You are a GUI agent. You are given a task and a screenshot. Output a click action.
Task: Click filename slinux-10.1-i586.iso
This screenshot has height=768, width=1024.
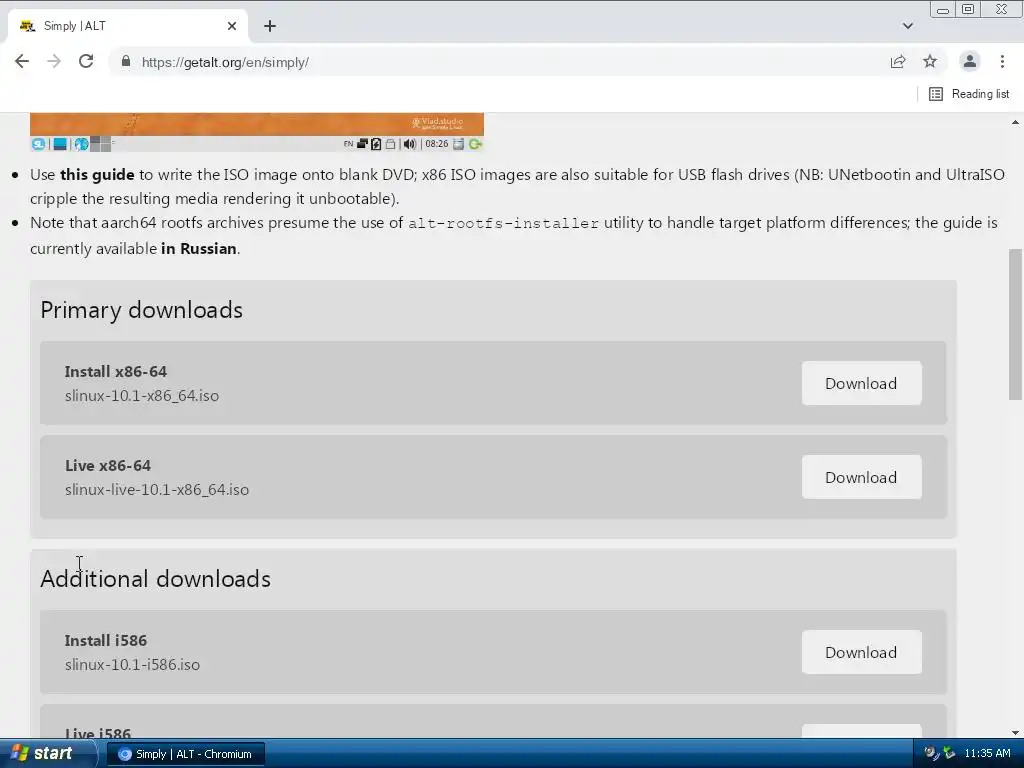click(x=133, y=665)
